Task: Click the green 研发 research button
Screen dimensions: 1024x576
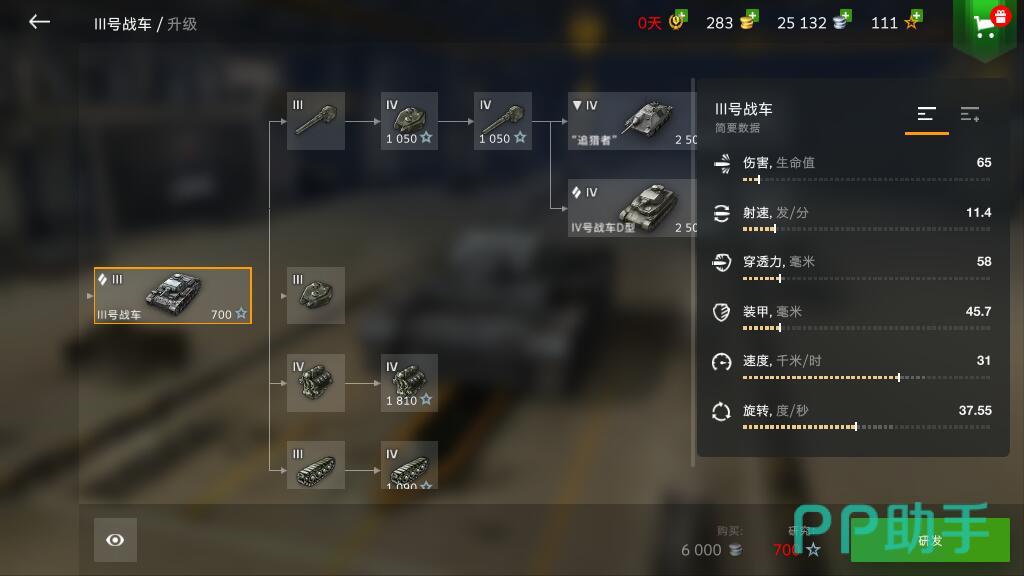Action: pyautogui.click(x=930, y=540)
